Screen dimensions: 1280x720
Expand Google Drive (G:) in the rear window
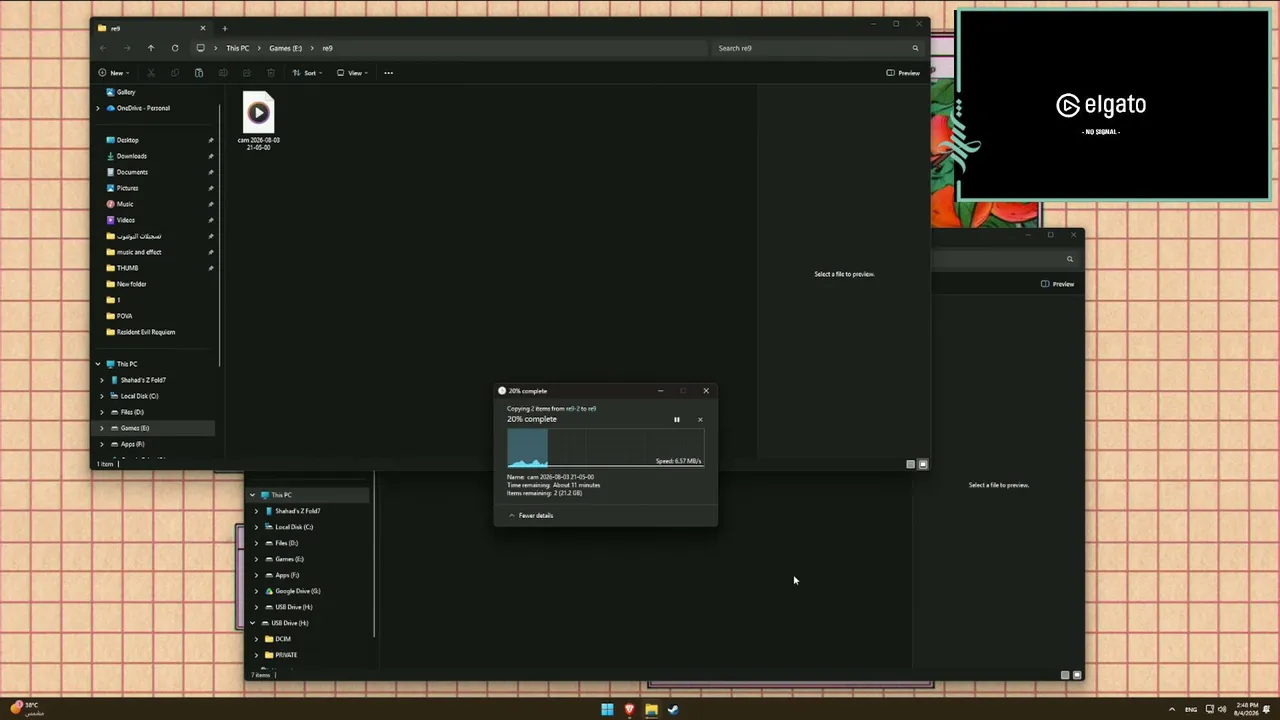(255, 591)
